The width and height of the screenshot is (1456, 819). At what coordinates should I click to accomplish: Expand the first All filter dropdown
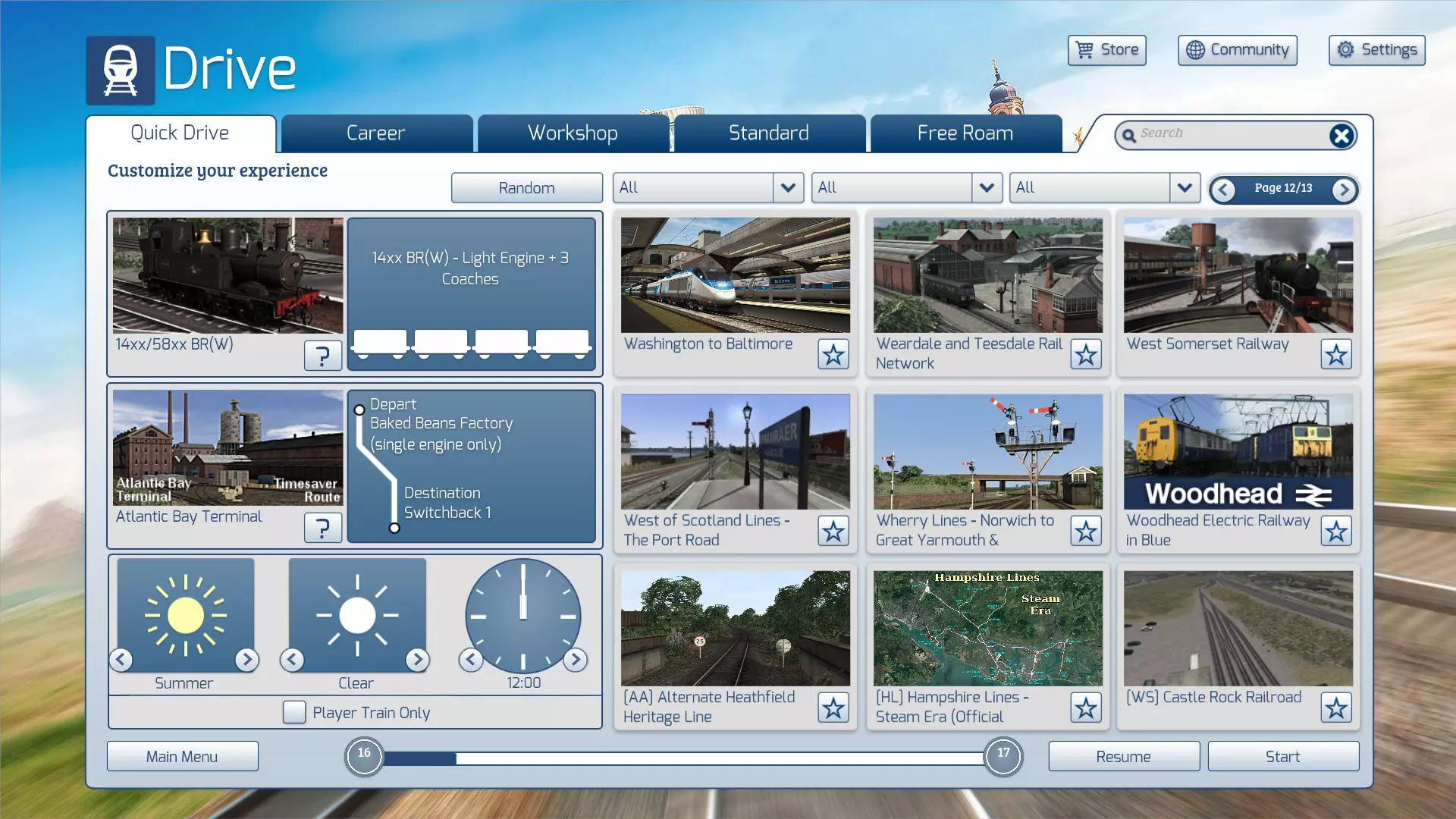click(788, 187)
